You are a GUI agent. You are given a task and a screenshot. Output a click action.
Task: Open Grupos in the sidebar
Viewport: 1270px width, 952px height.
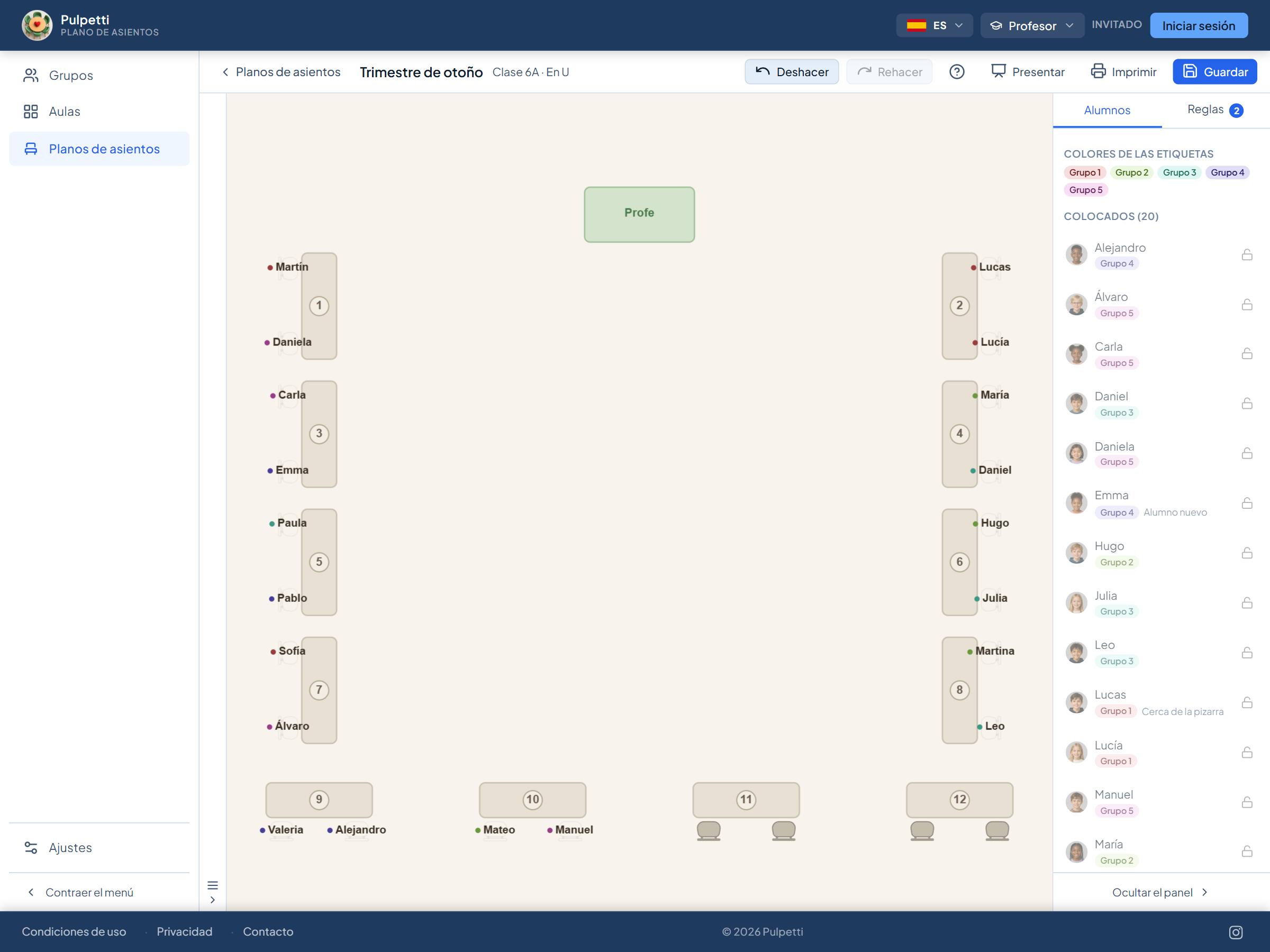[x=99, y=75]
